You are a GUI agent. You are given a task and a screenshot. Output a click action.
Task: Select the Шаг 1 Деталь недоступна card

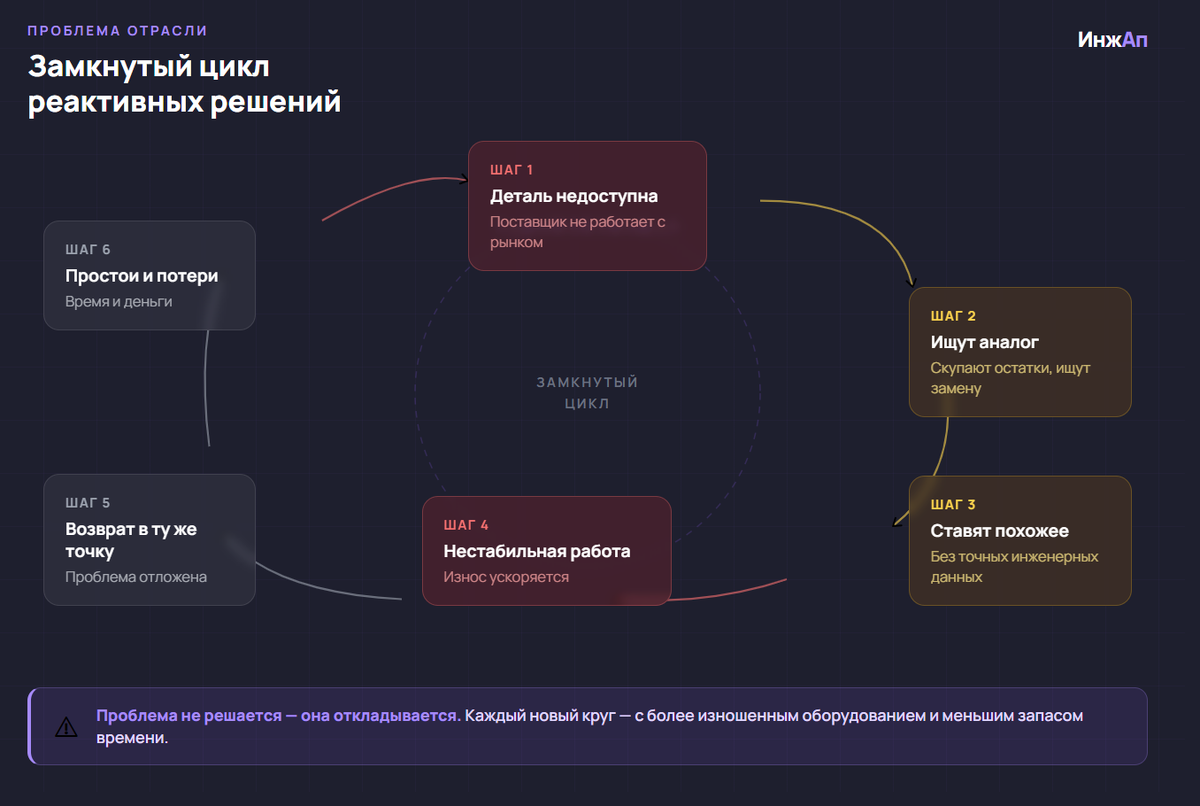click(x=588, y=206)
